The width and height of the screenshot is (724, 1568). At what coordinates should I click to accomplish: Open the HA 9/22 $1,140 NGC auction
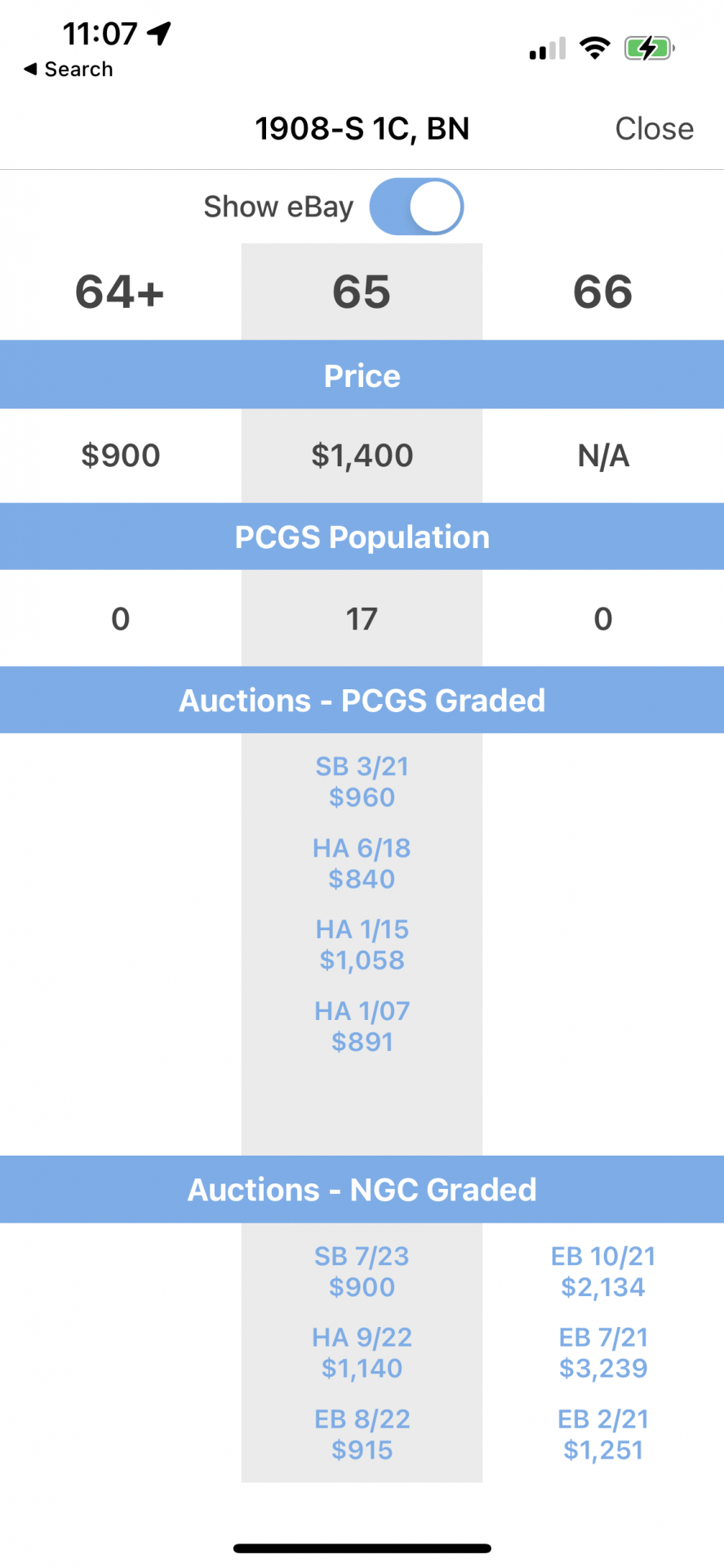pos(362,1352)
